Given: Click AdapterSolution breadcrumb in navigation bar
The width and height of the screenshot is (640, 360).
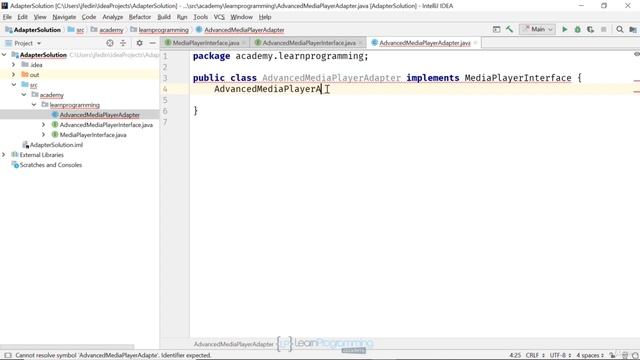Looking at the screenshot, I should coord(33,30).
